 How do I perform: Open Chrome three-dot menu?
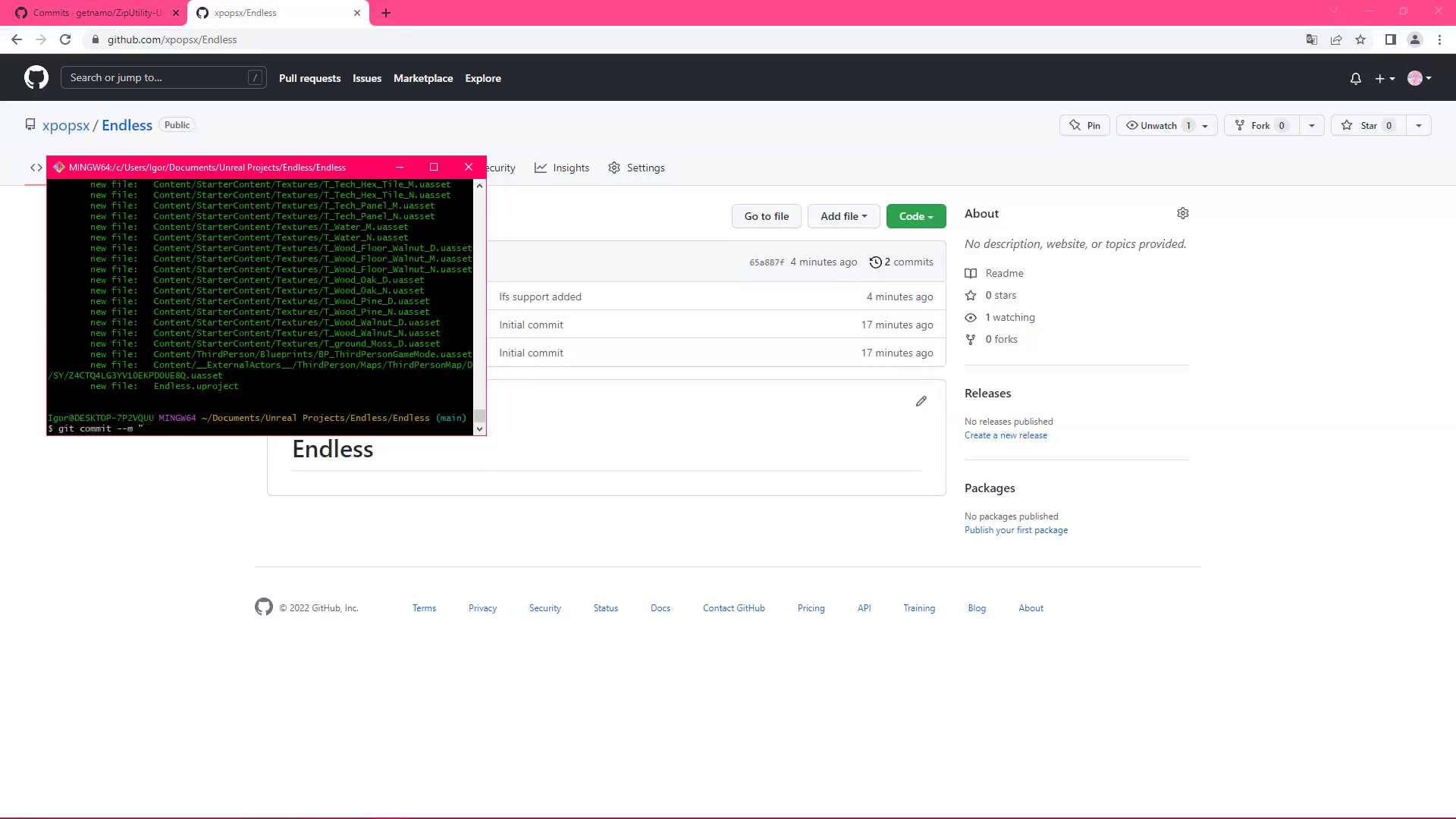(x=1439, y=39)
